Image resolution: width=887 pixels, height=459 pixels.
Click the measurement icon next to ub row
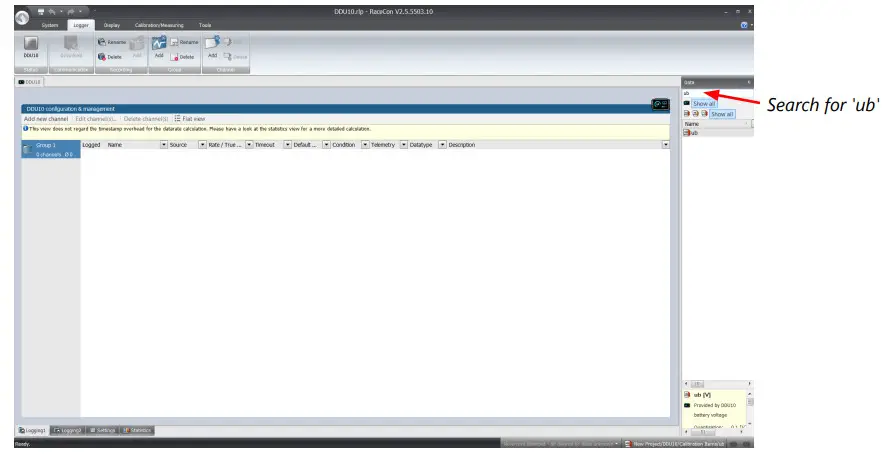687,132
